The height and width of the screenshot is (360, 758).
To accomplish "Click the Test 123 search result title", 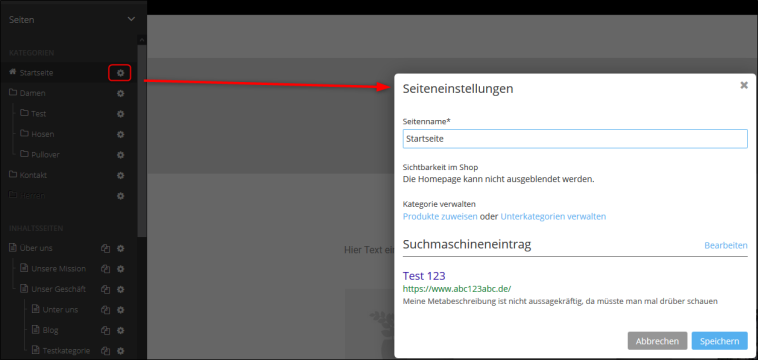I will point(424,276).
